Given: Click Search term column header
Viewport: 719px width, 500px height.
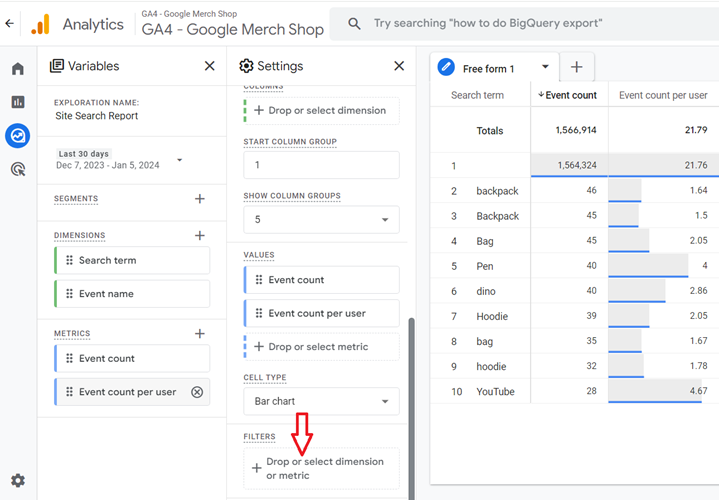Looking at the screenshot, I should (477, 95).
